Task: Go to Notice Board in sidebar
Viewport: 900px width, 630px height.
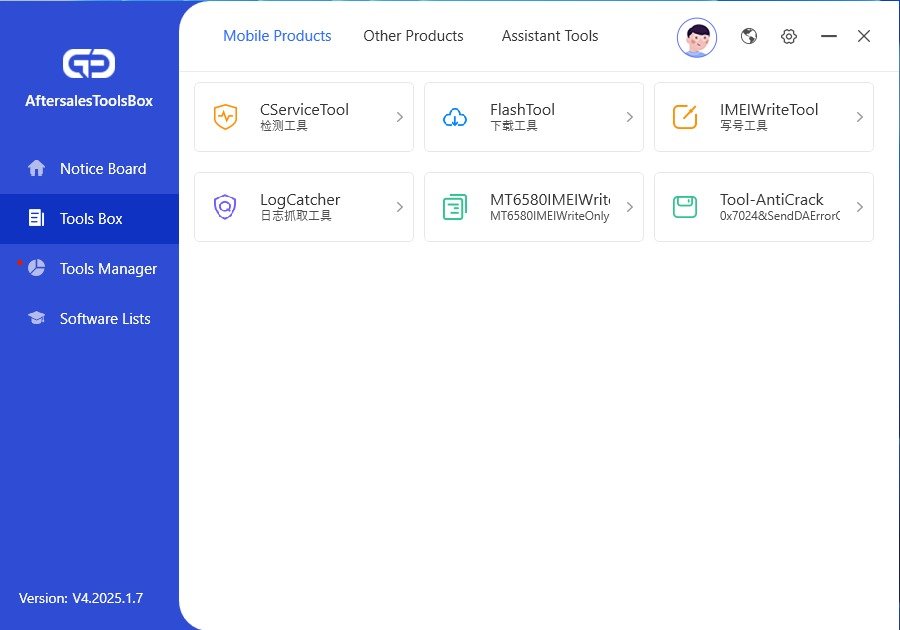Action: [x=102, y=168]
